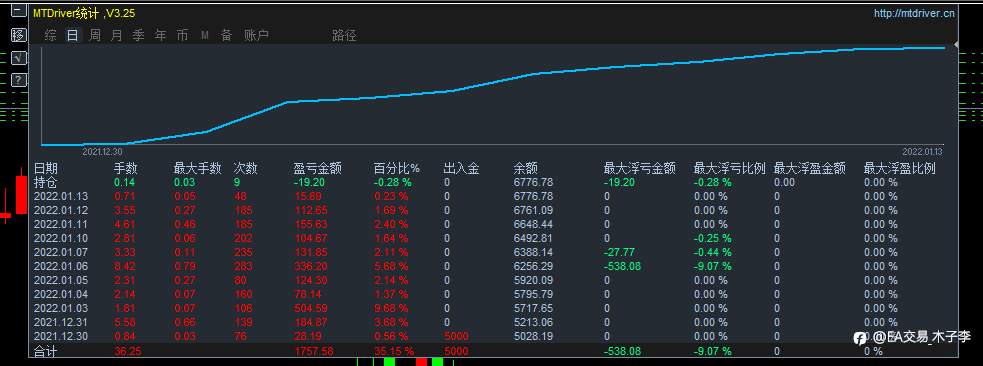The height and width of the screenshot is (366, 983).
Task: Click the 路径 path tab
Action: coord(344,36)
